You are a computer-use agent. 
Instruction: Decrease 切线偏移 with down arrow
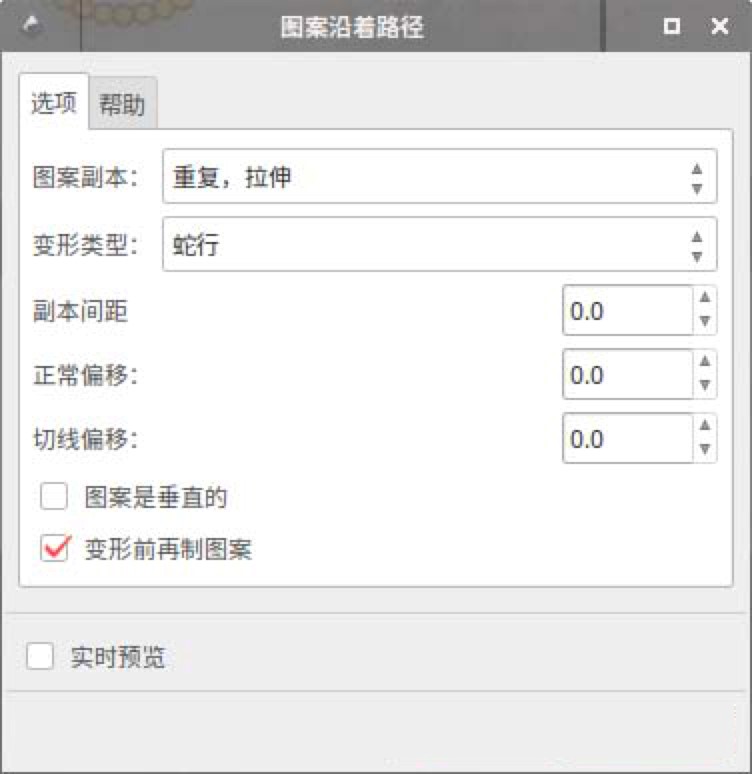point(705,451)
